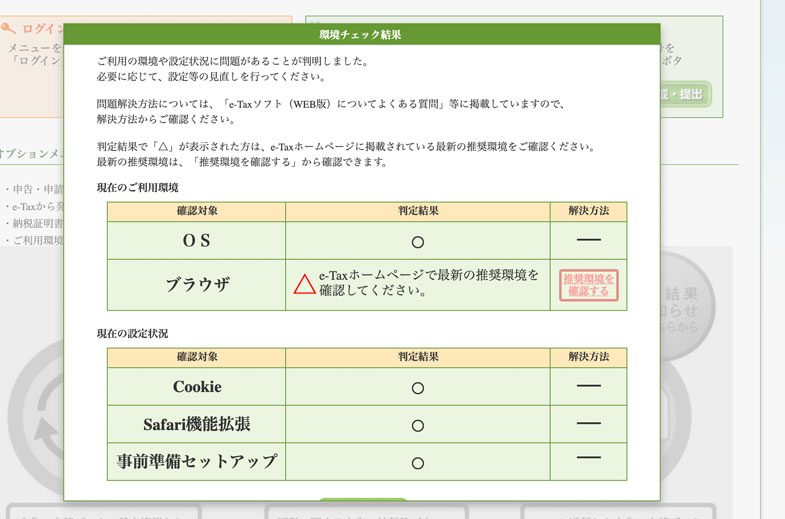Click the Cookie row dash in 解決方法

[588, 385]
